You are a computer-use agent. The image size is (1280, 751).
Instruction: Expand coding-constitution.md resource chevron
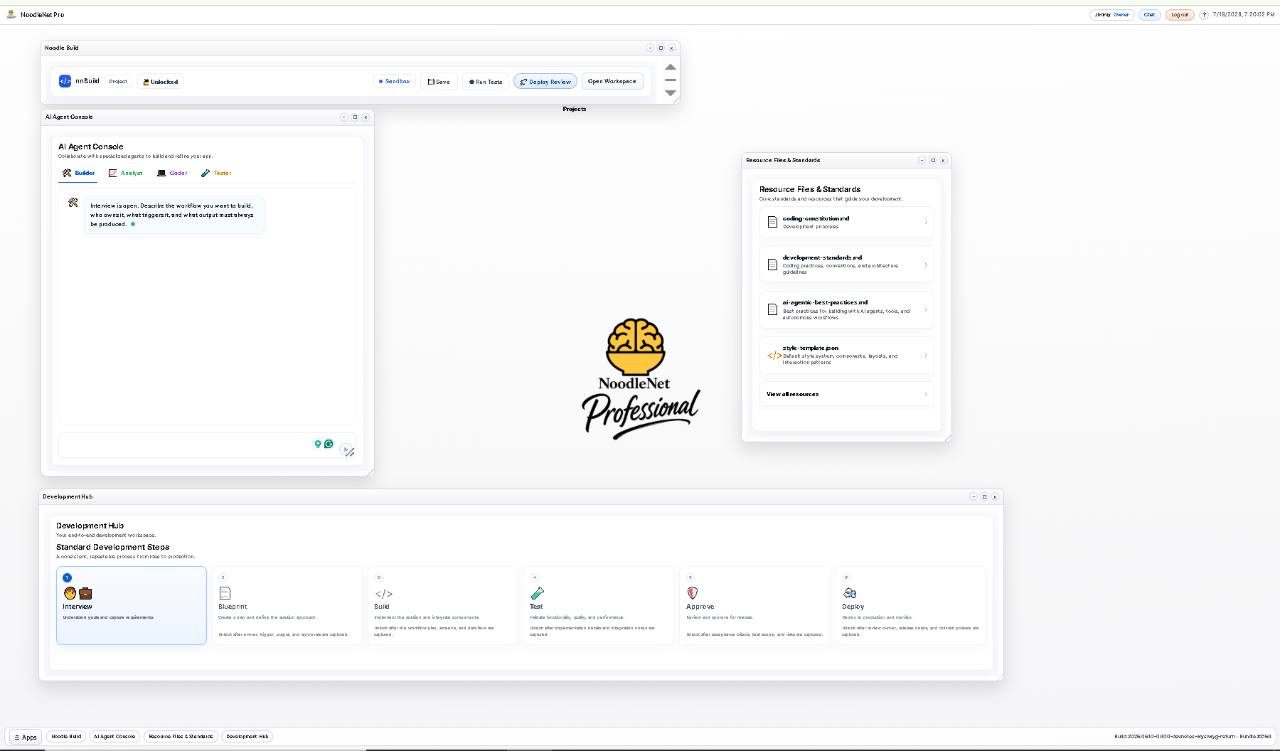click(925, 222)
